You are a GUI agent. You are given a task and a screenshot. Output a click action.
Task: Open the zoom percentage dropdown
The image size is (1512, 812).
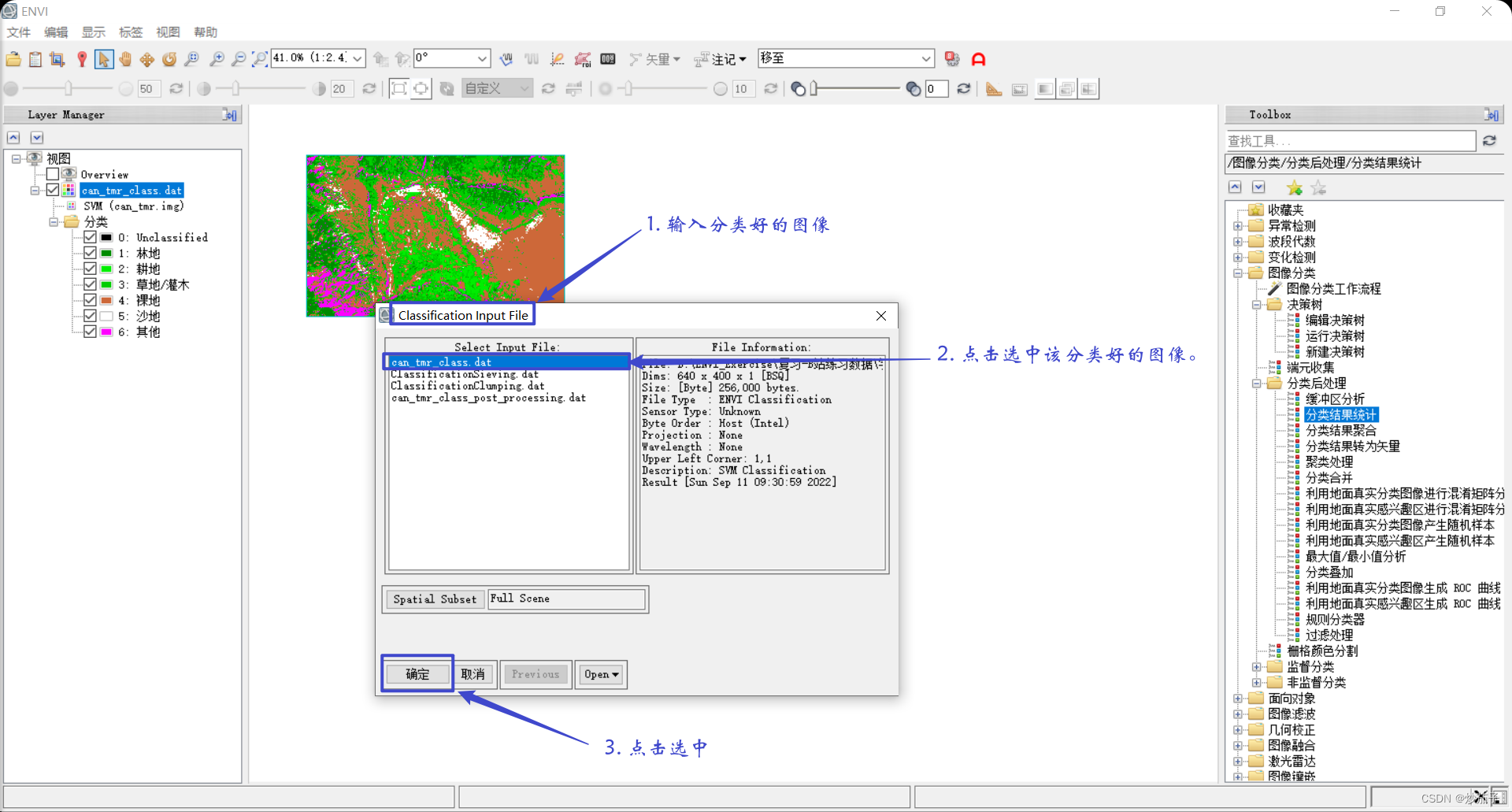point(358,58)
